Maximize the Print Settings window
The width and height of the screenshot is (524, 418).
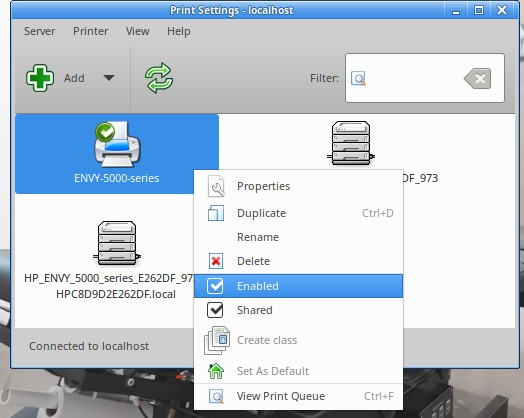coord(479,10)
